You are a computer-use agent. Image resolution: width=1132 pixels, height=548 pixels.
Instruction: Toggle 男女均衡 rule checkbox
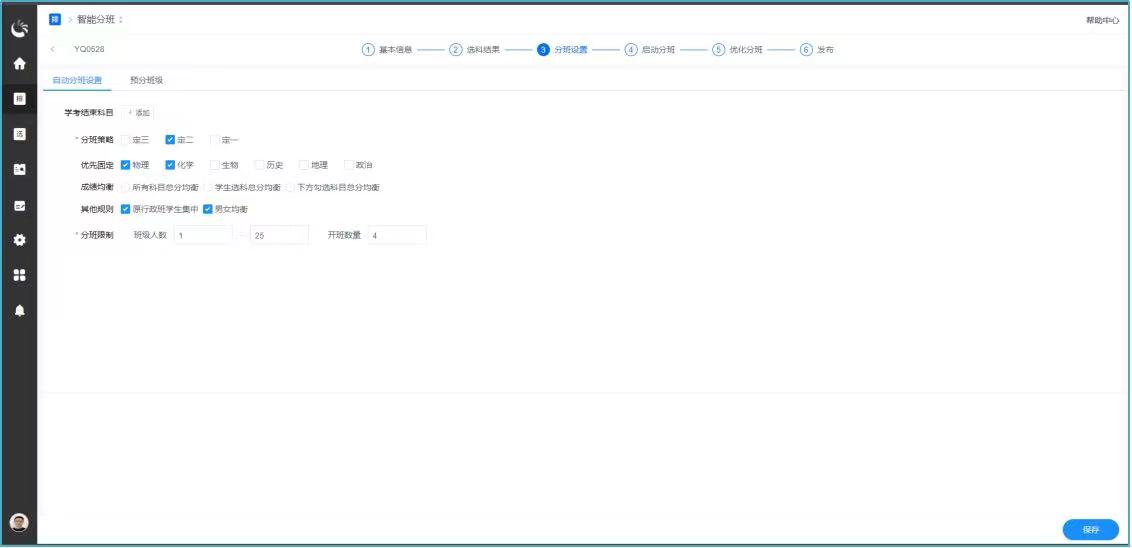(x=207, y=209)
